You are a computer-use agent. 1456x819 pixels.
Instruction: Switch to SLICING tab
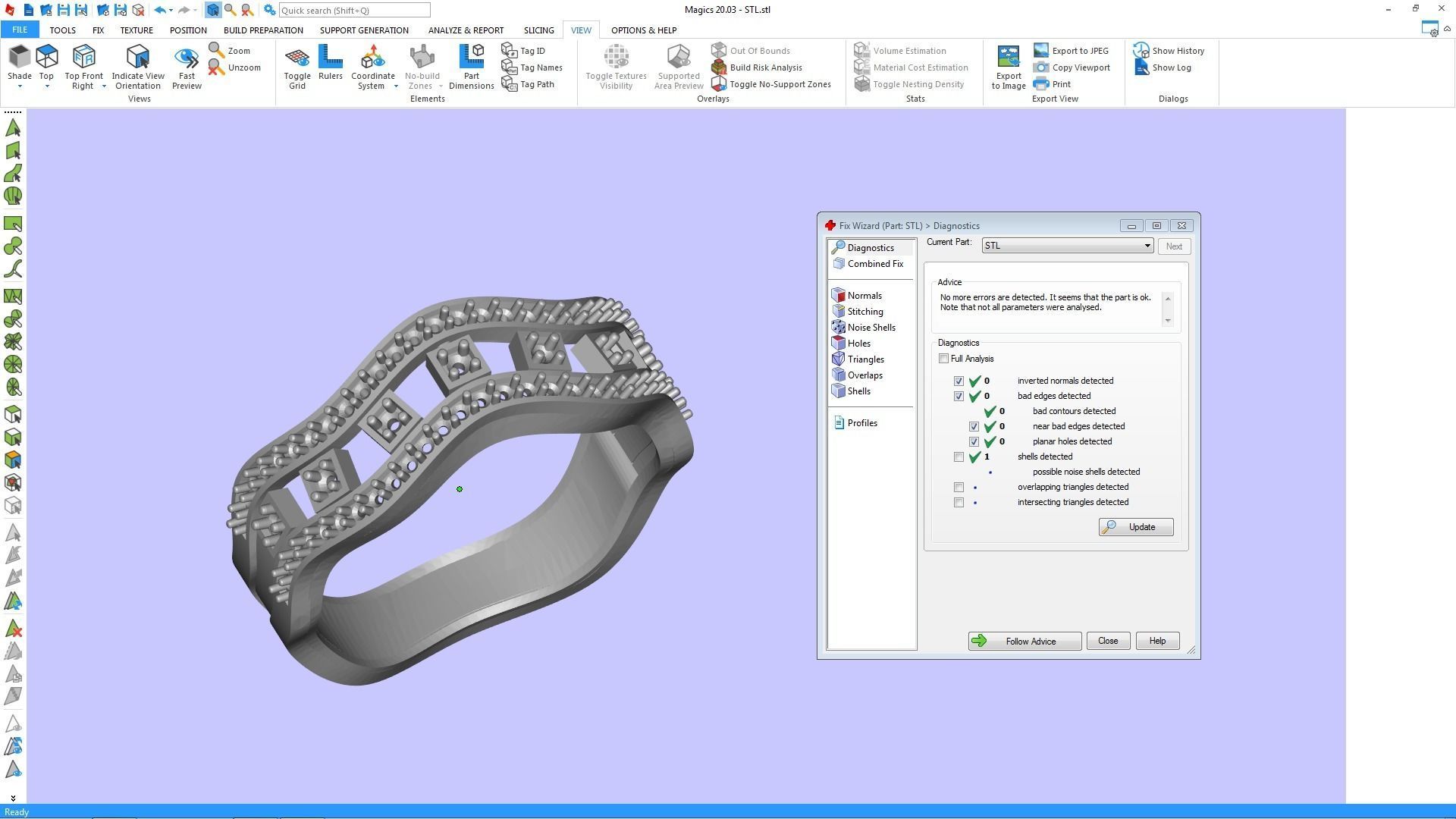click(x=538, y=30)
